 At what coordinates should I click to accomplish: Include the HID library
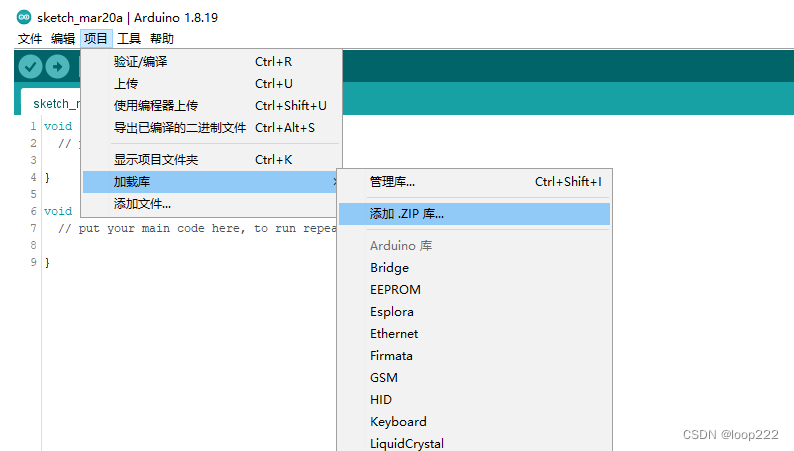point(474,400)
